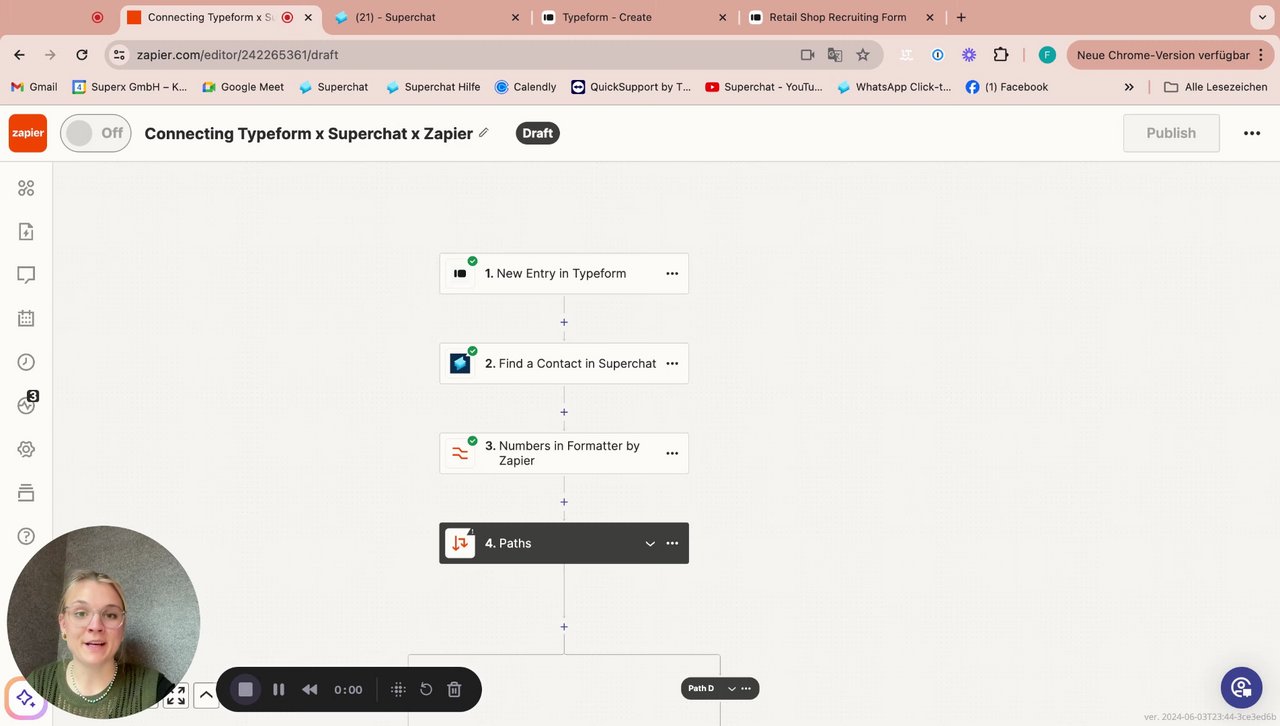The image size is (1280, 726).
Task: Click the purple flower extension icon
Action: coord(969,55)
